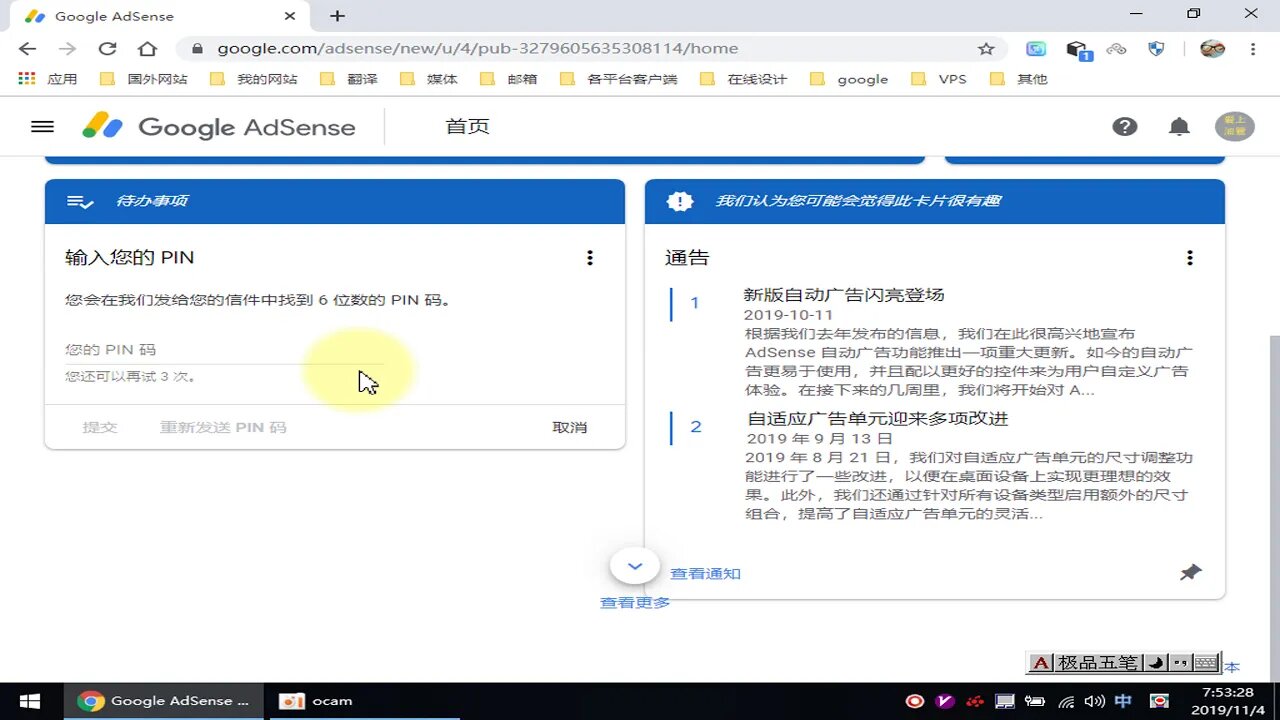Open the Chrome profile avatar
This screenshot has height=720, width=1280.
1212,48
